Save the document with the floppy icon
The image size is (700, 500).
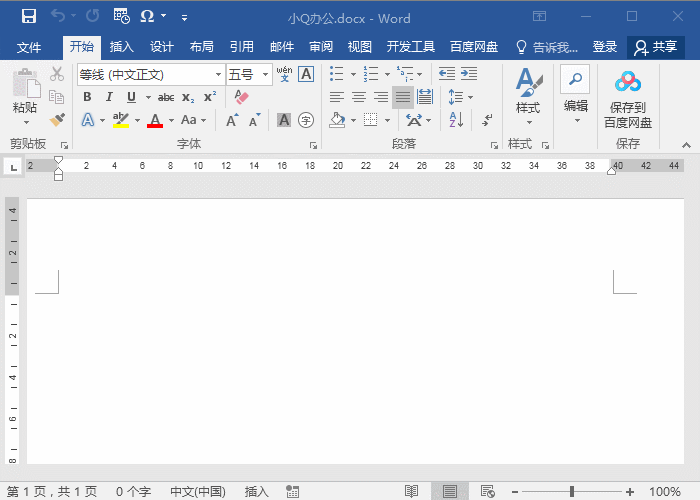tap(29, 17)
